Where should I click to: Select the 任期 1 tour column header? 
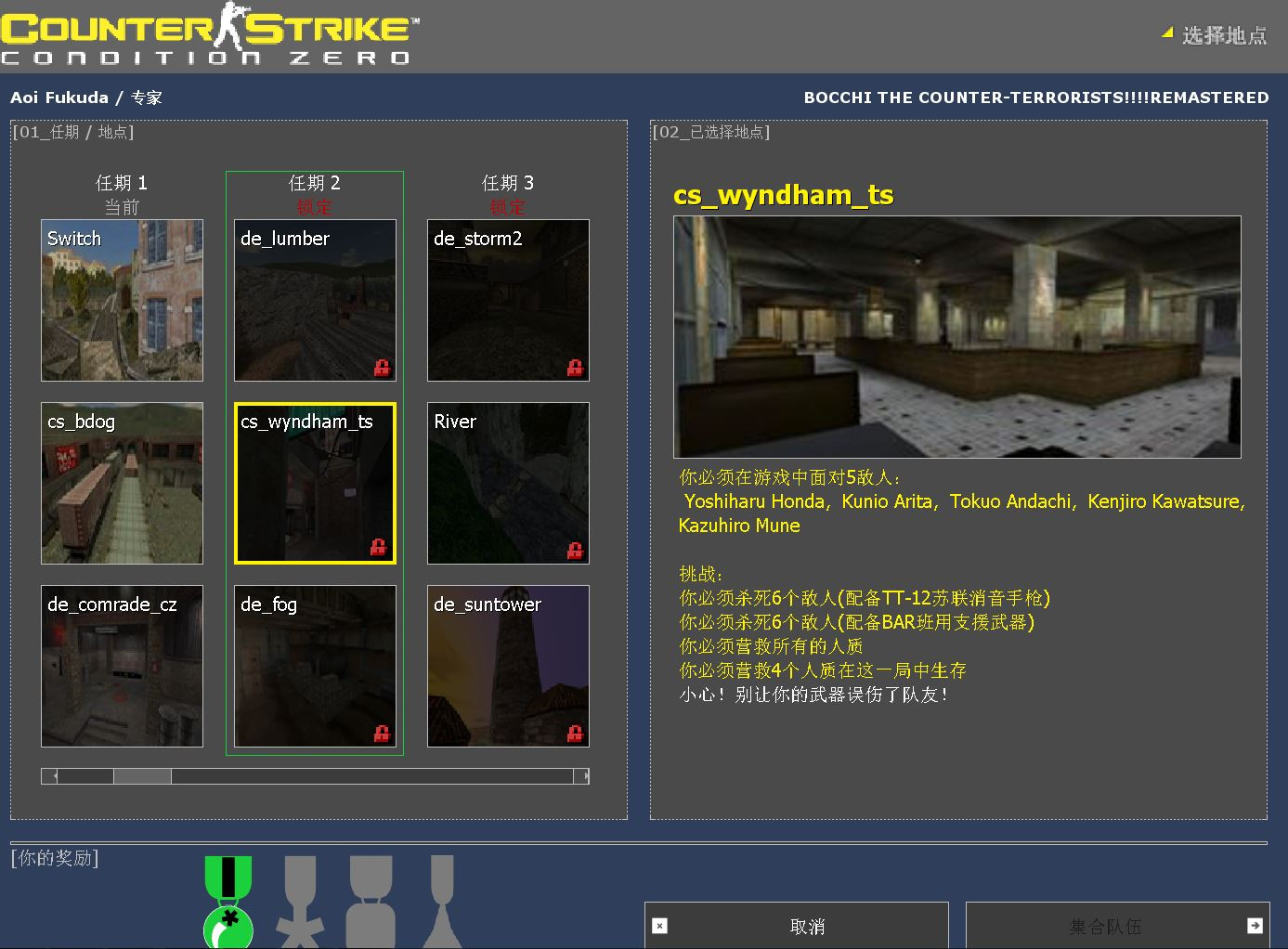tap(121, 183)
